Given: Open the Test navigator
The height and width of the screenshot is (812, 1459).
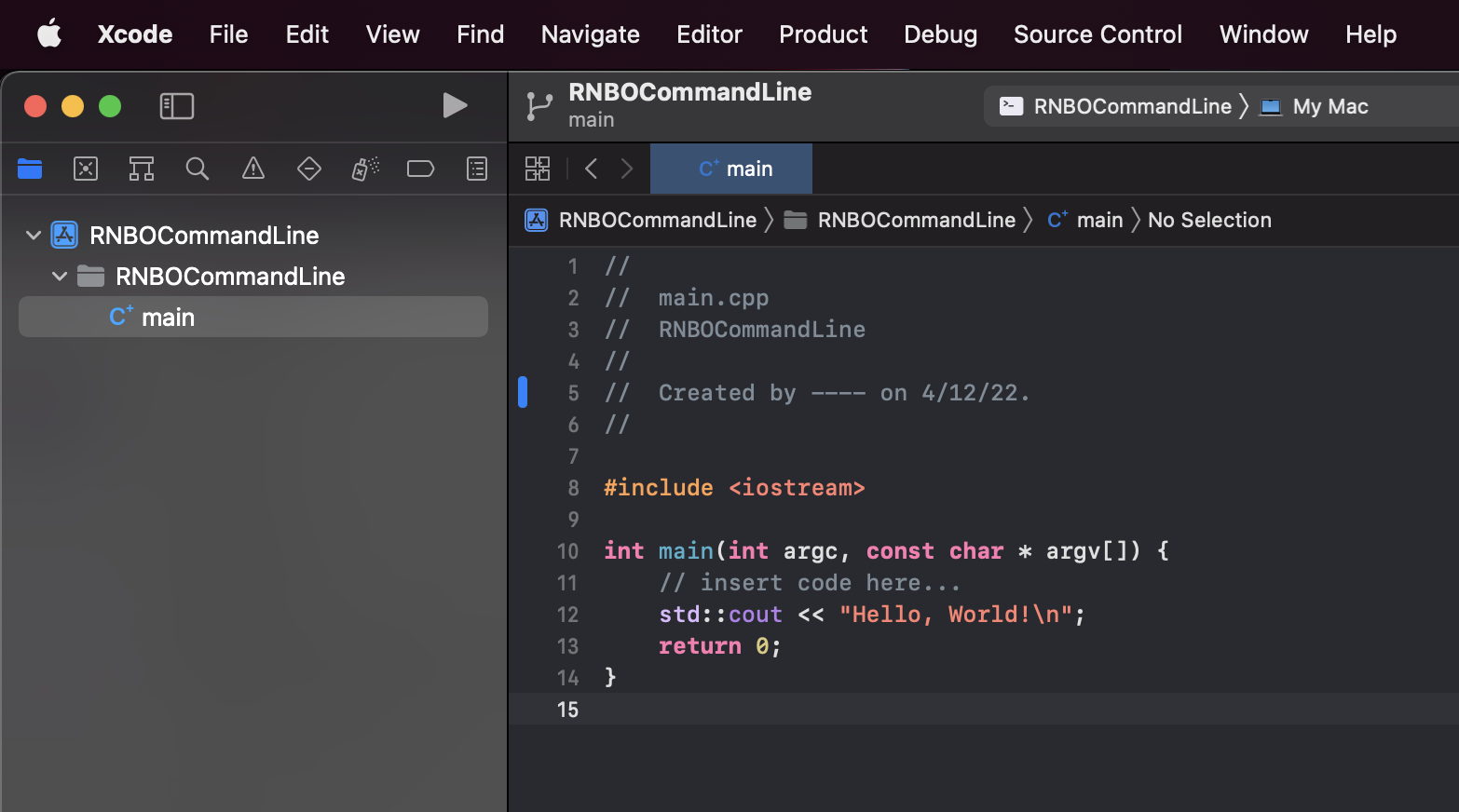Looking at the screenshot, I should coord(309,169).
